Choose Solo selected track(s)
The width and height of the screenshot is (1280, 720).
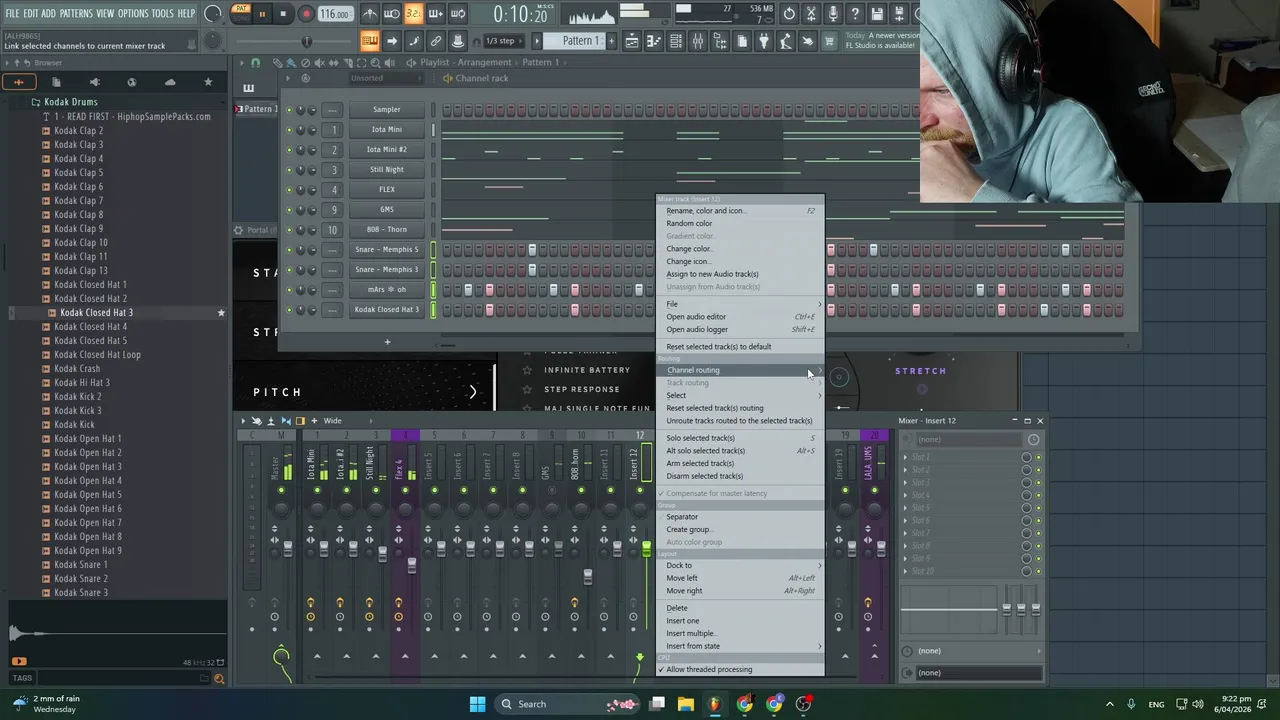740,438
